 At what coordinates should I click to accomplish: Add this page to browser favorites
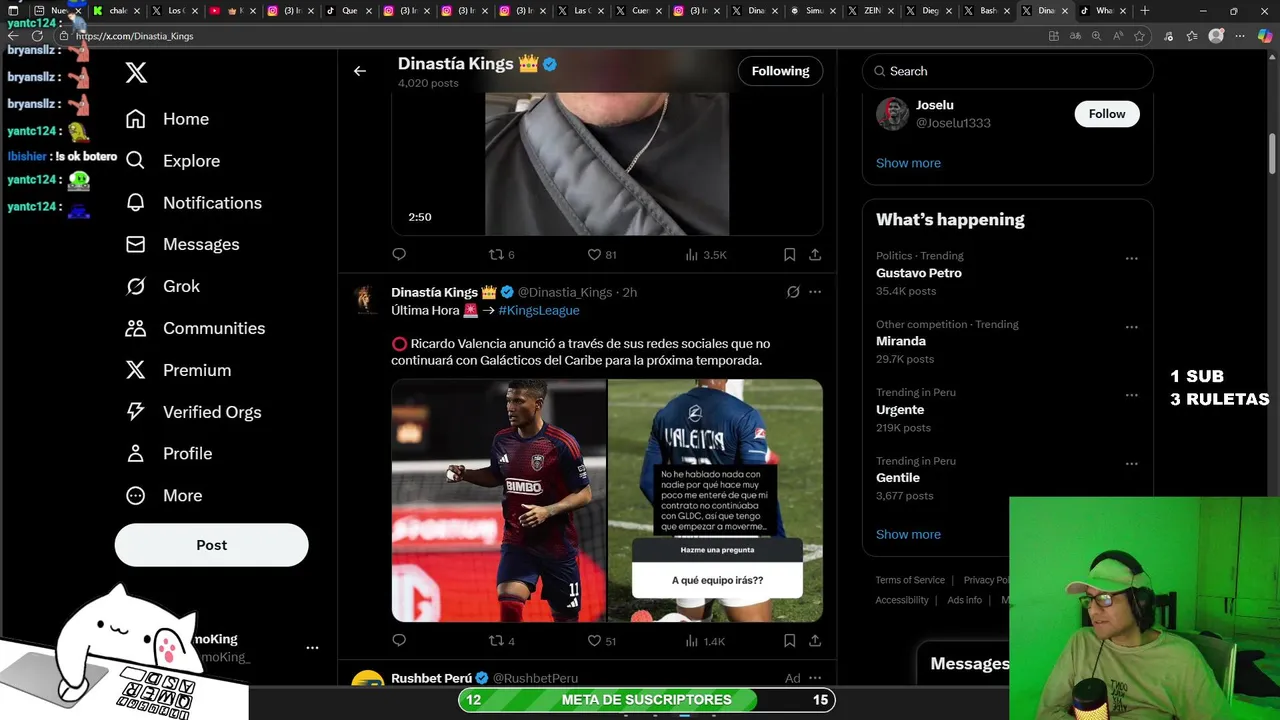pos(1139,36)
